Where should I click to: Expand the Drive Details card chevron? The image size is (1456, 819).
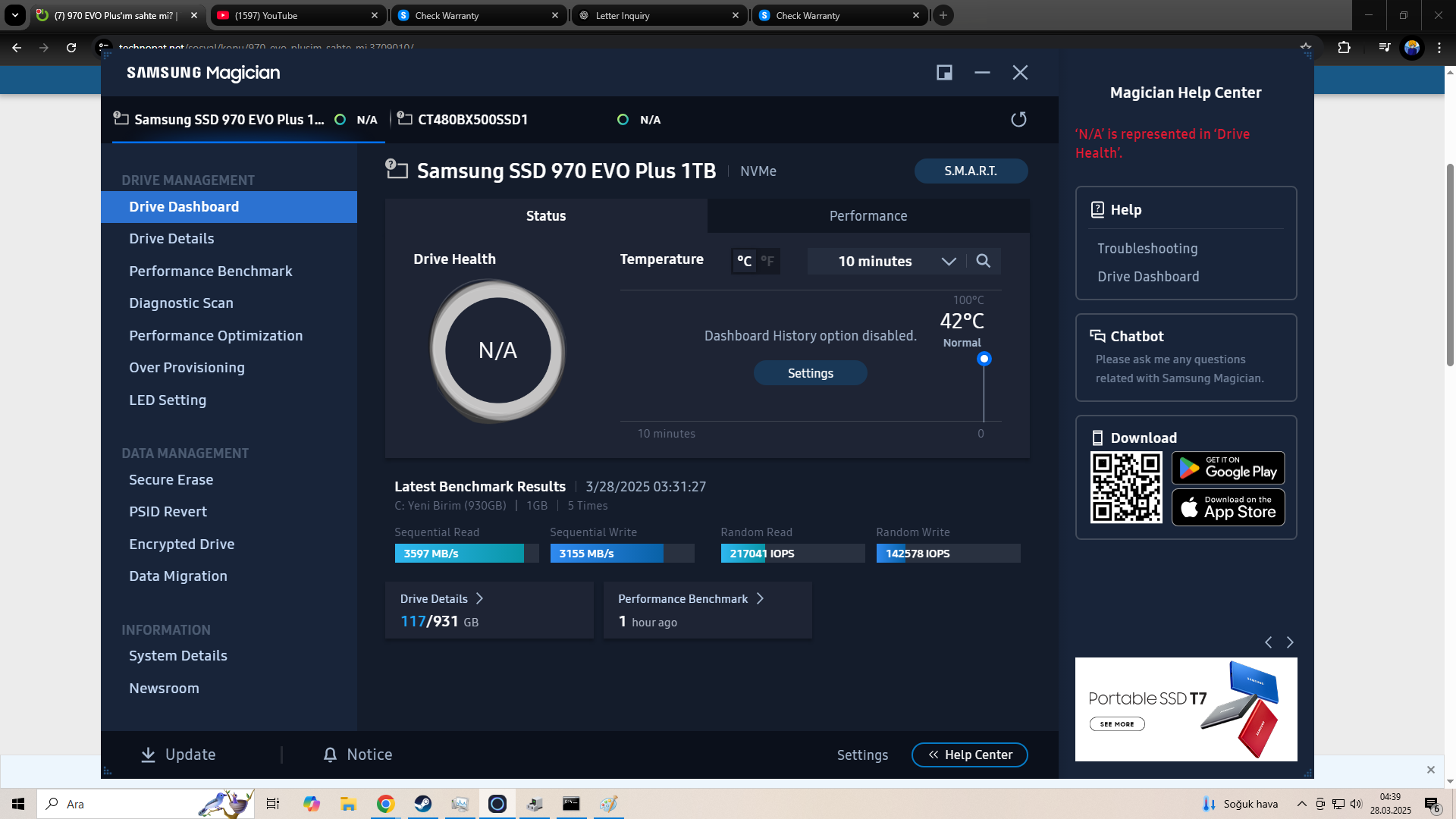479,599
